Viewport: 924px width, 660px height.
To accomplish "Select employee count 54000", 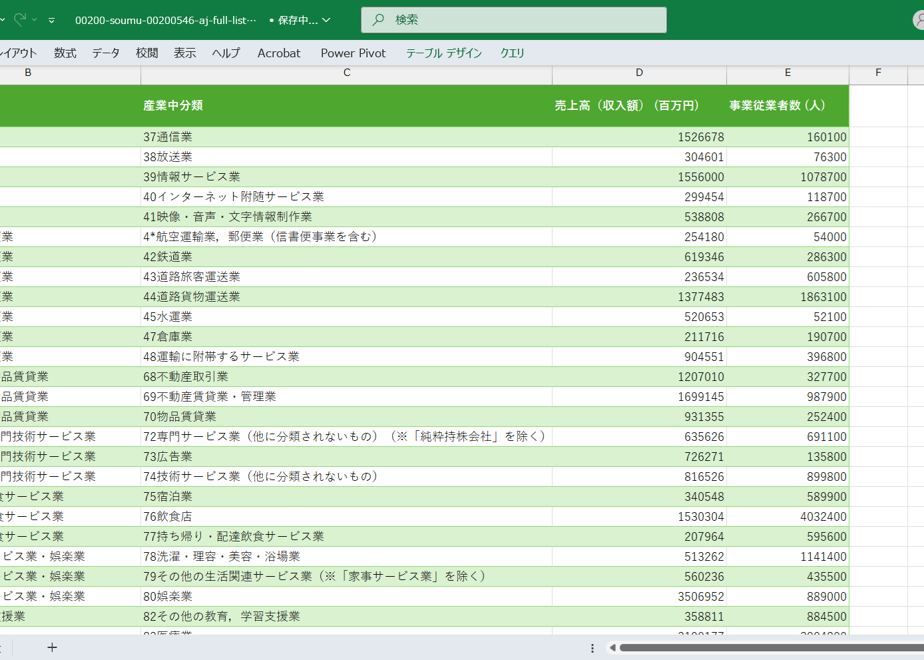I will pos(788,237).
